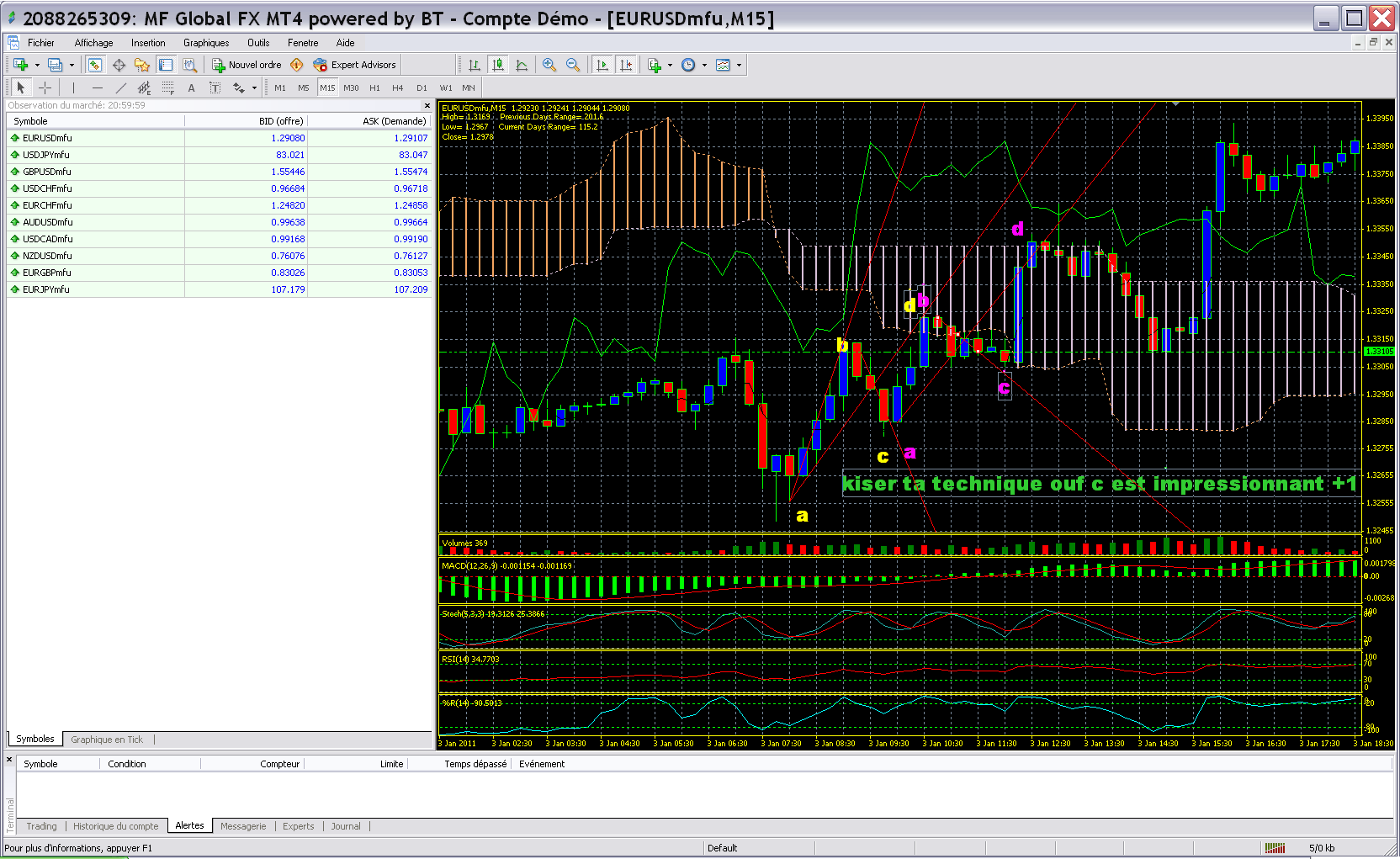Pick the horizontal line drawing tool
Image resolution: width=1400 pixels, height=859 pixels.
coord(98,87)
